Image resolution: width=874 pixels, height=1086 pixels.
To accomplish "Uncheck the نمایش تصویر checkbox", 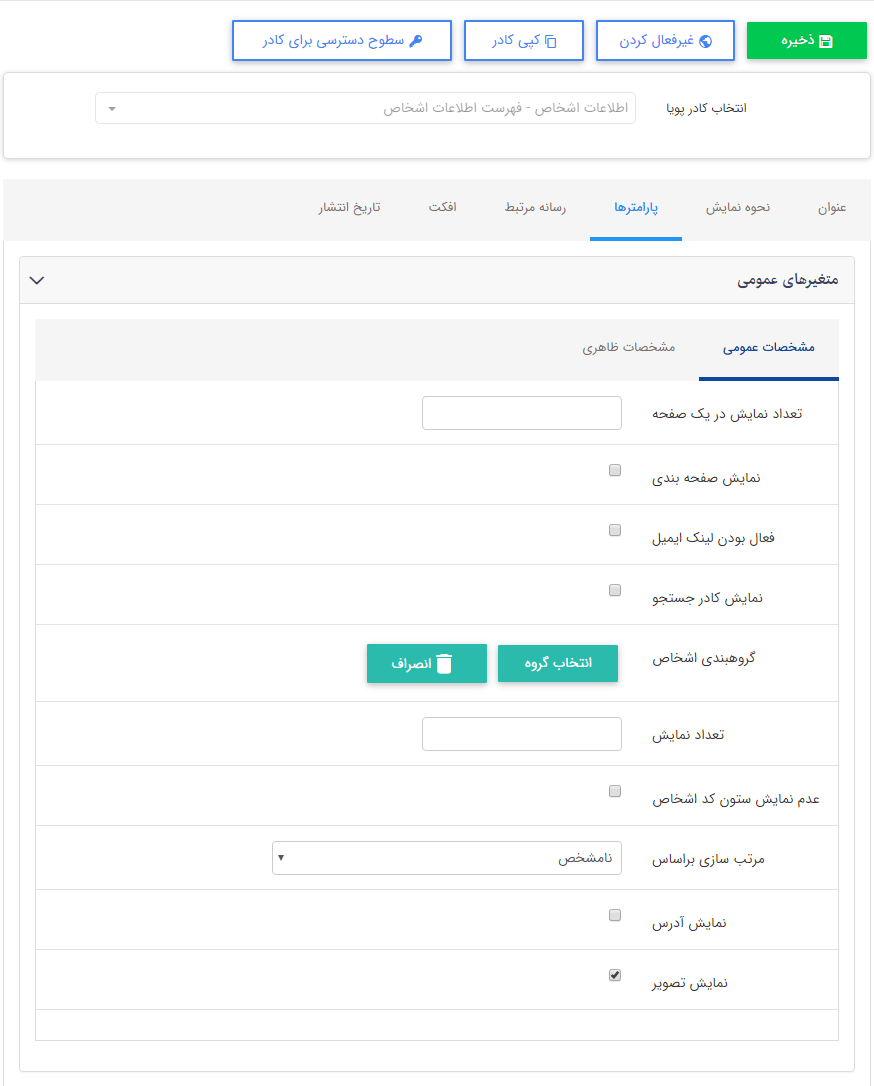I will [615, 974].
